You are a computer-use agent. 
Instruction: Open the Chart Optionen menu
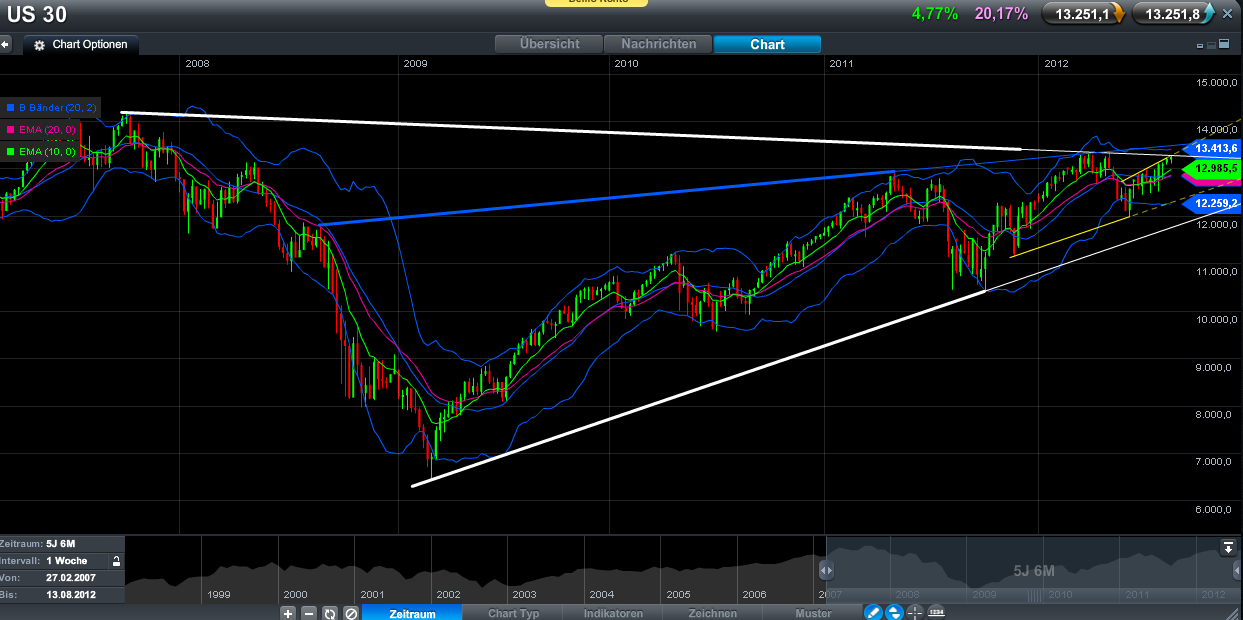(x=81, y=45)
